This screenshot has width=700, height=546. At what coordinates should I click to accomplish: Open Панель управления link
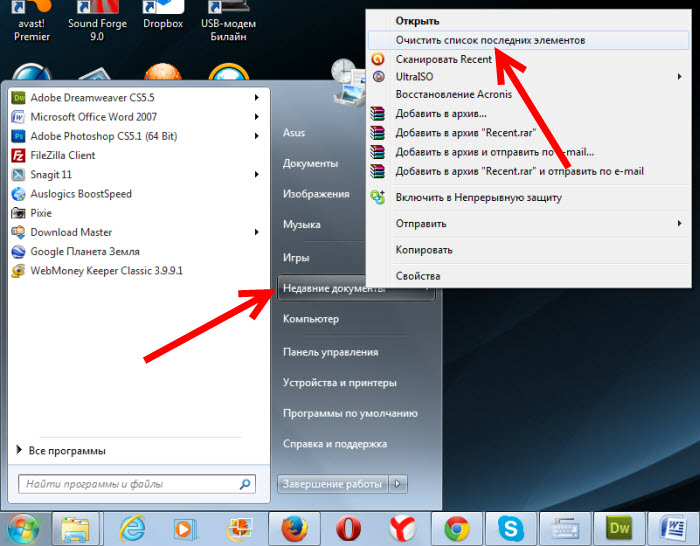tap(330, 352)
